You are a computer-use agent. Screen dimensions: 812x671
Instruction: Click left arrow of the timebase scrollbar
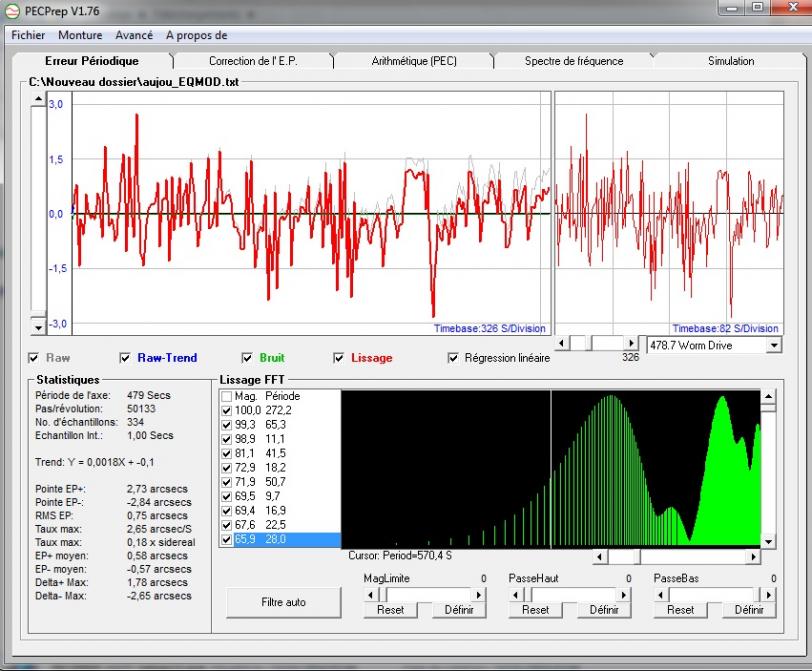click(562, 343)
